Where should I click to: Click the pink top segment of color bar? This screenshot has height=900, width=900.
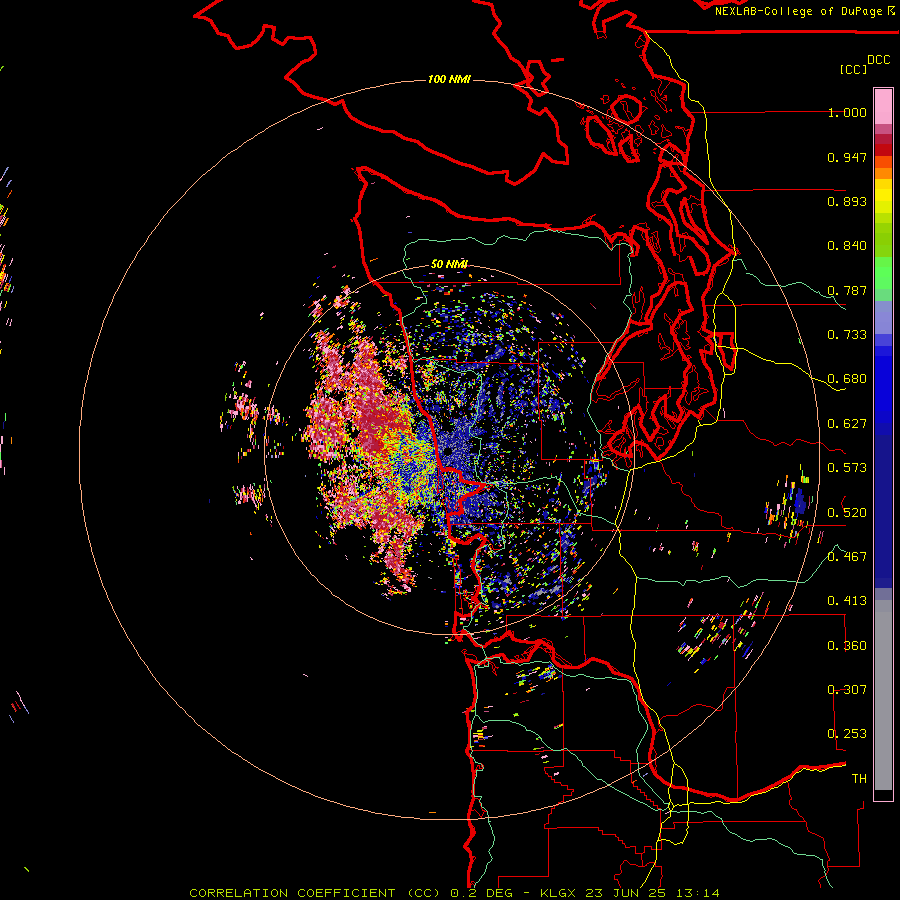(x=883, y=106)
